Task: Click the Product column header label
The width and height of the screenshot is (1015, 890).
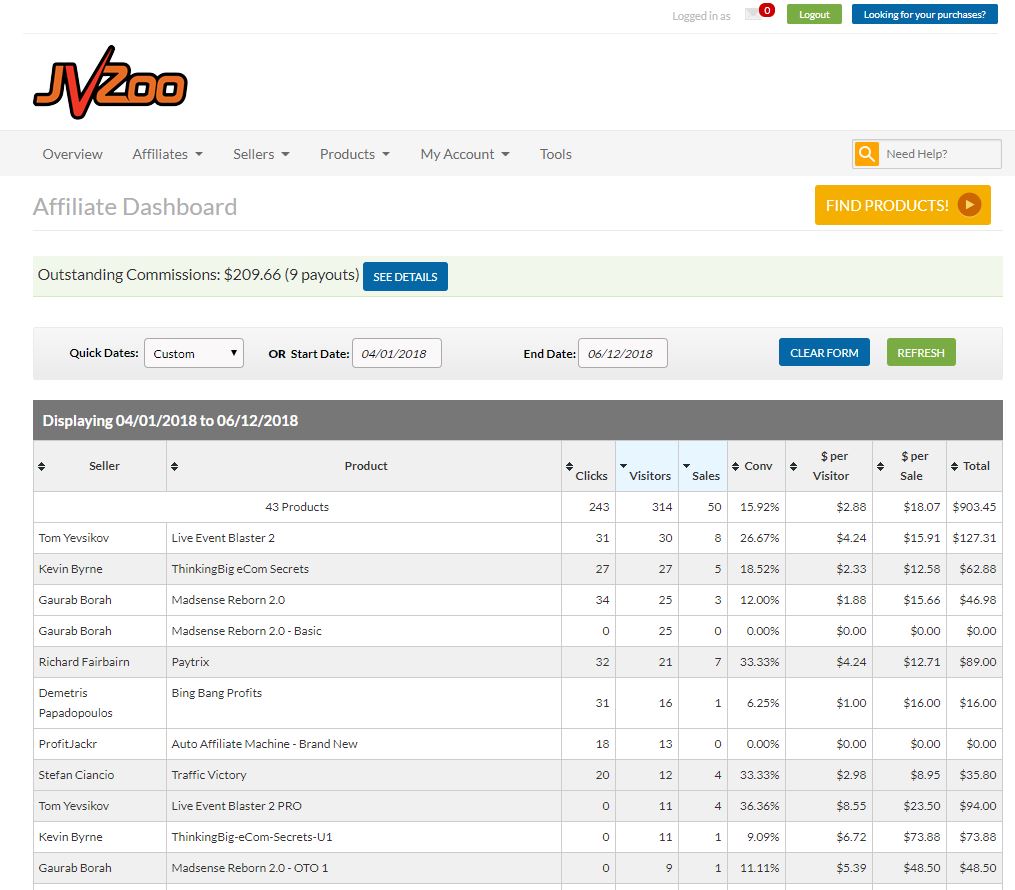Action: (x=366, y=466)
